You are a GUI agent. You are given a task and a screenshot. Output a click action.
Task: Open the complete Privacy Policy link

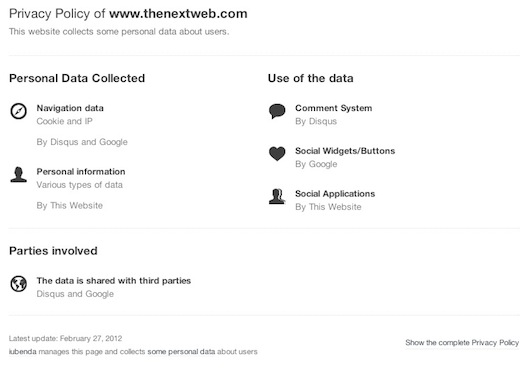click(x=462, y=342)
